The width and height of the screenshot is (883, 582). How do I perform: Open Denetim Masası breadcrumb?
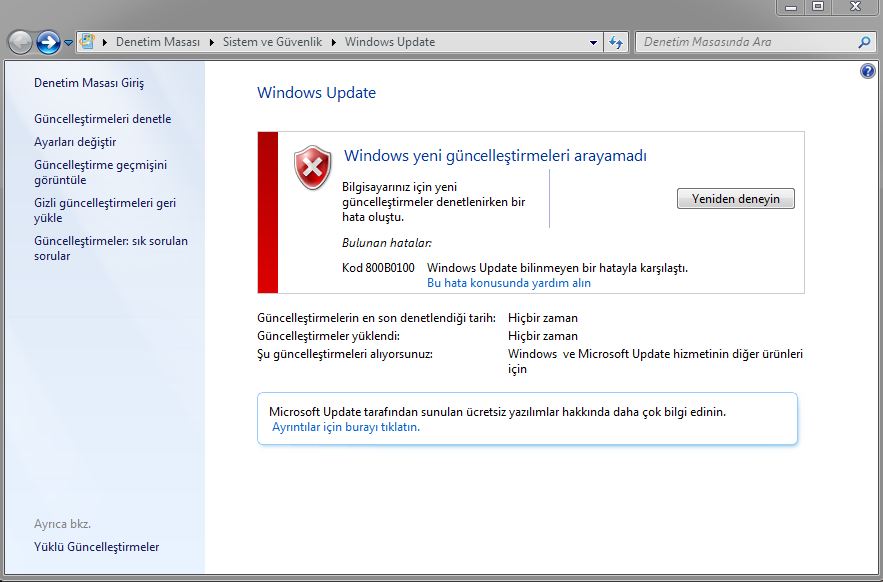click(158, 42)
